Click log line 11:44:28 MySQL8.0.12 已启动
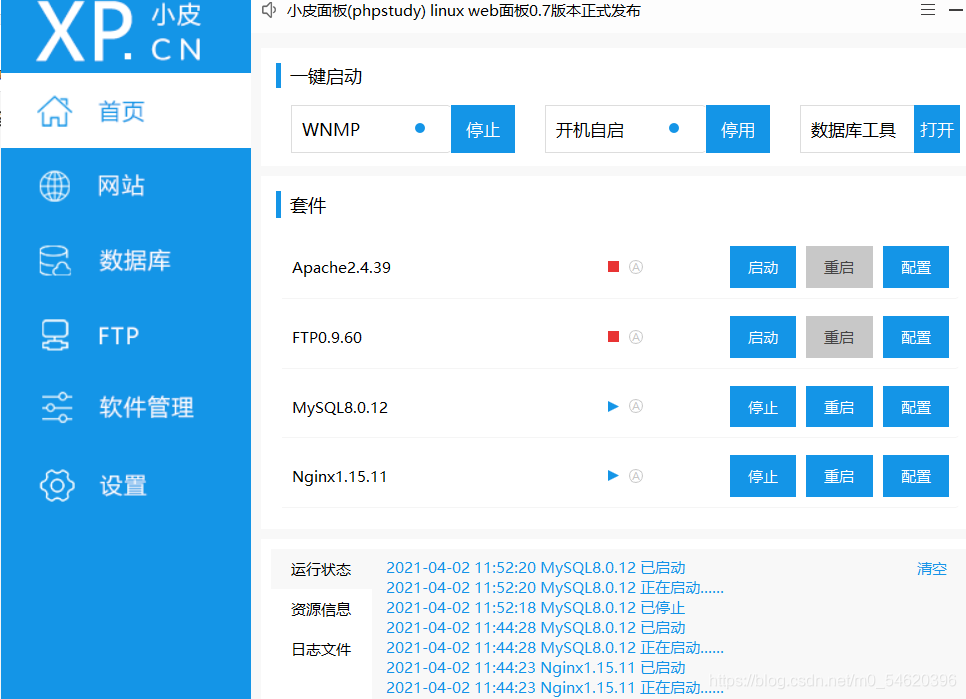966x699 pixels. (535, 628)
